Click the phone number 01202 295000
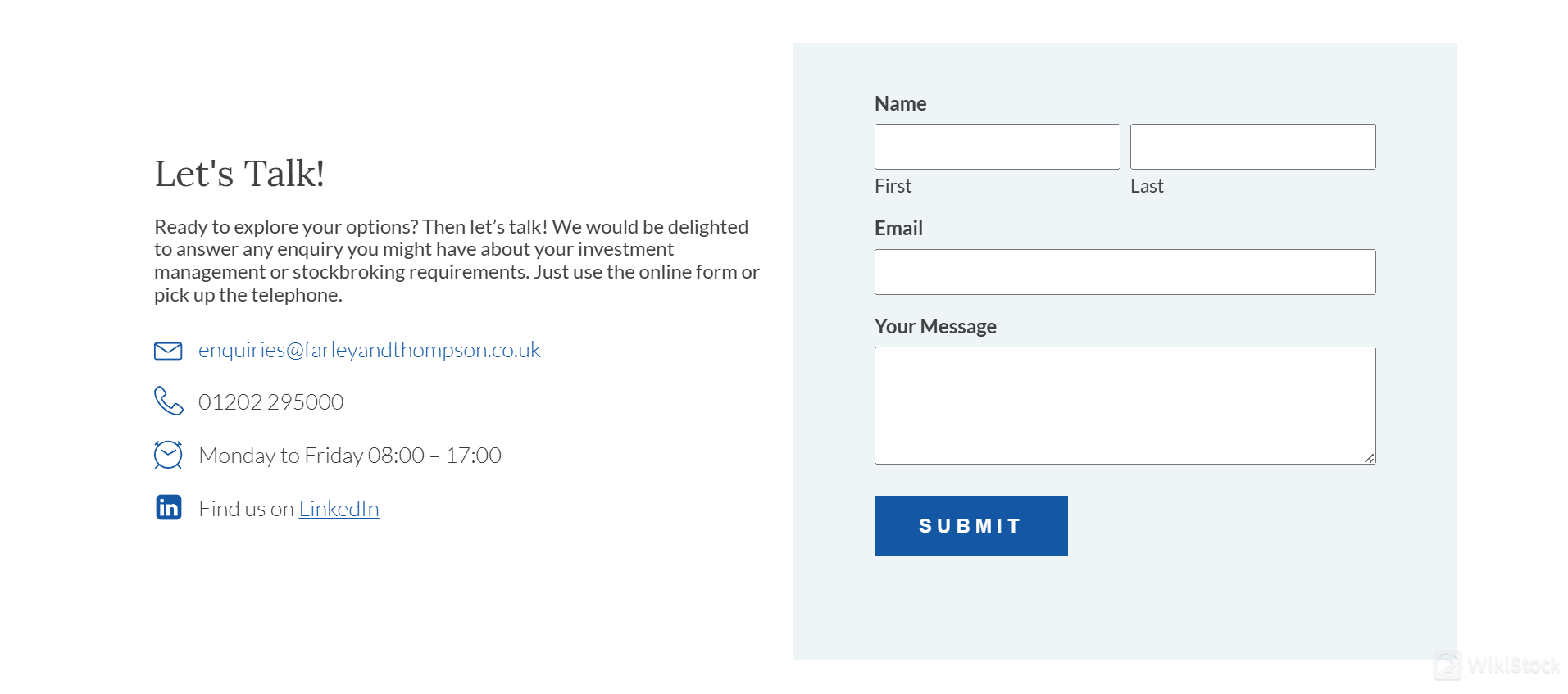1568x694 pixels. 270,402
